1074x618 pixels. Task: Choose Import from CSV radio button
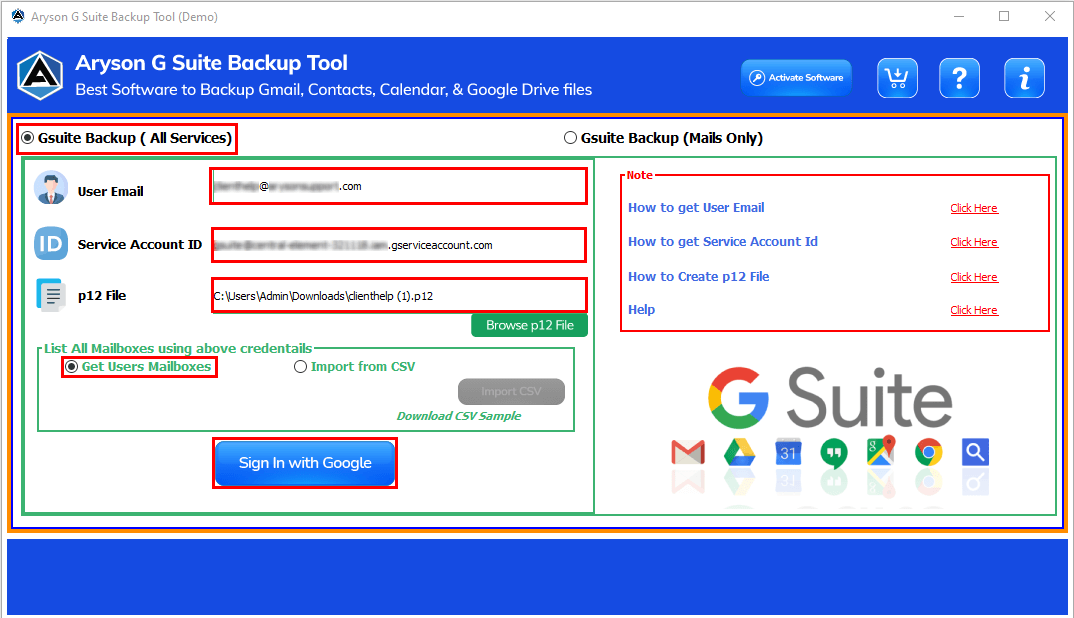[355, 367]
